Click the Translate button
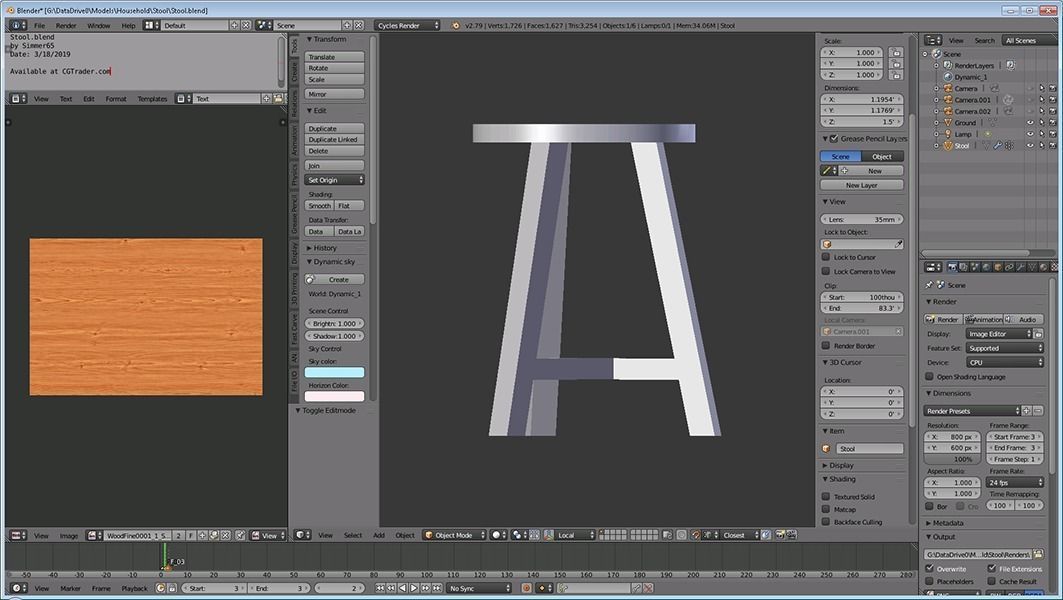1063x600 pixels. tap(334, 57)
